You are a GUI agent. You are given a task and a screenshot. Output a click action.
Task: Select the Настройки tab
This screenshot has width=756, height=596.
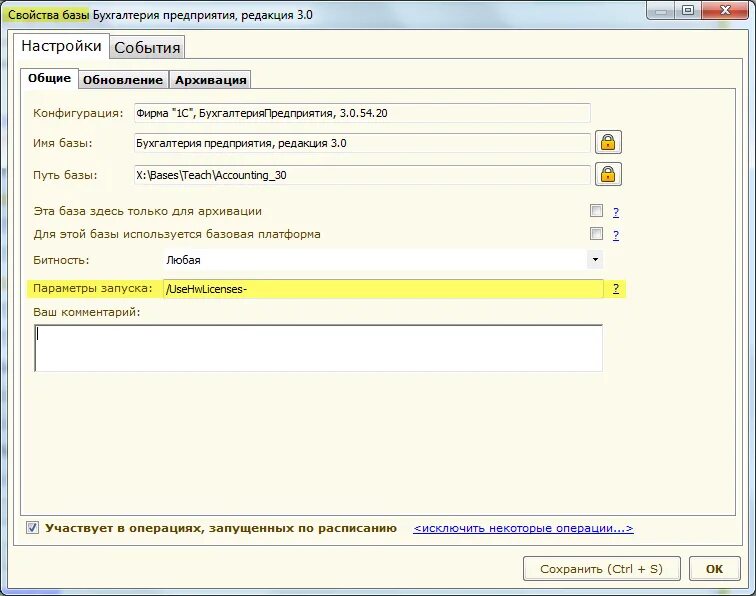(61, 46)
